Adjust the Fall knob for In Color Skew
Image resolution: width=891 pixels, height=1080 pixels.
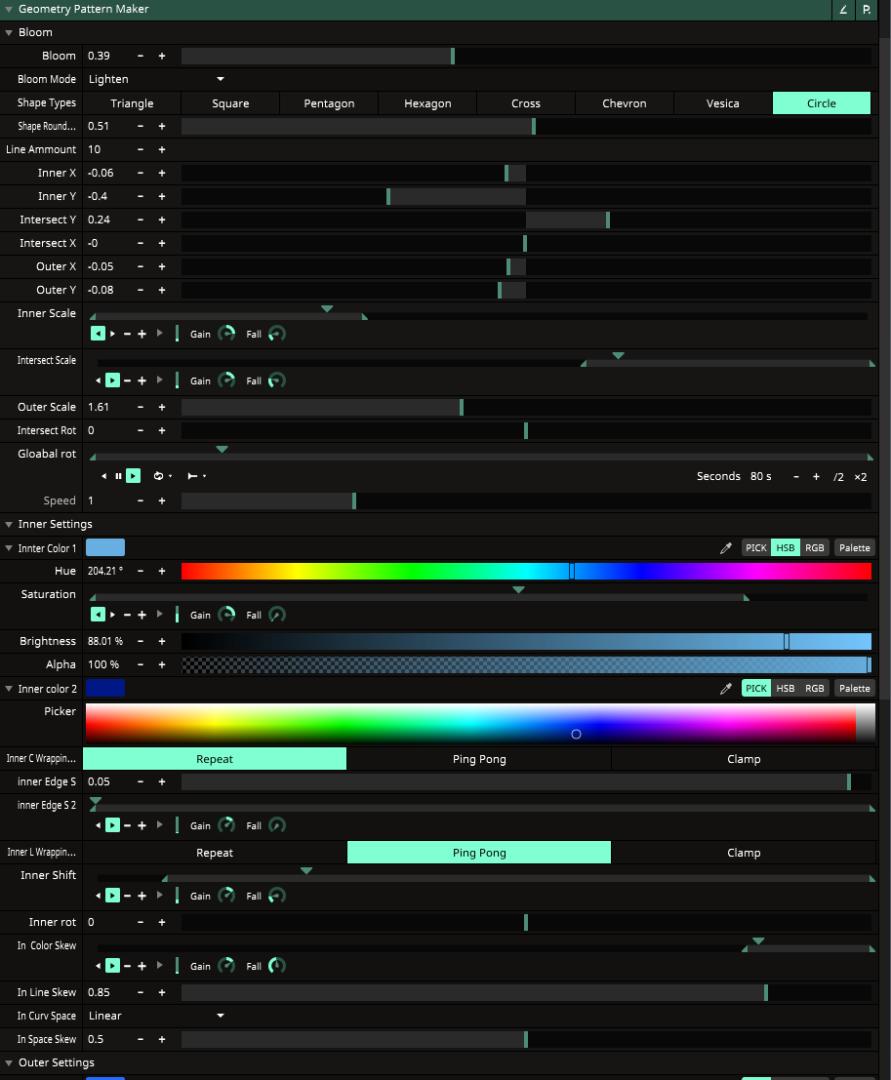pos(277,966)
